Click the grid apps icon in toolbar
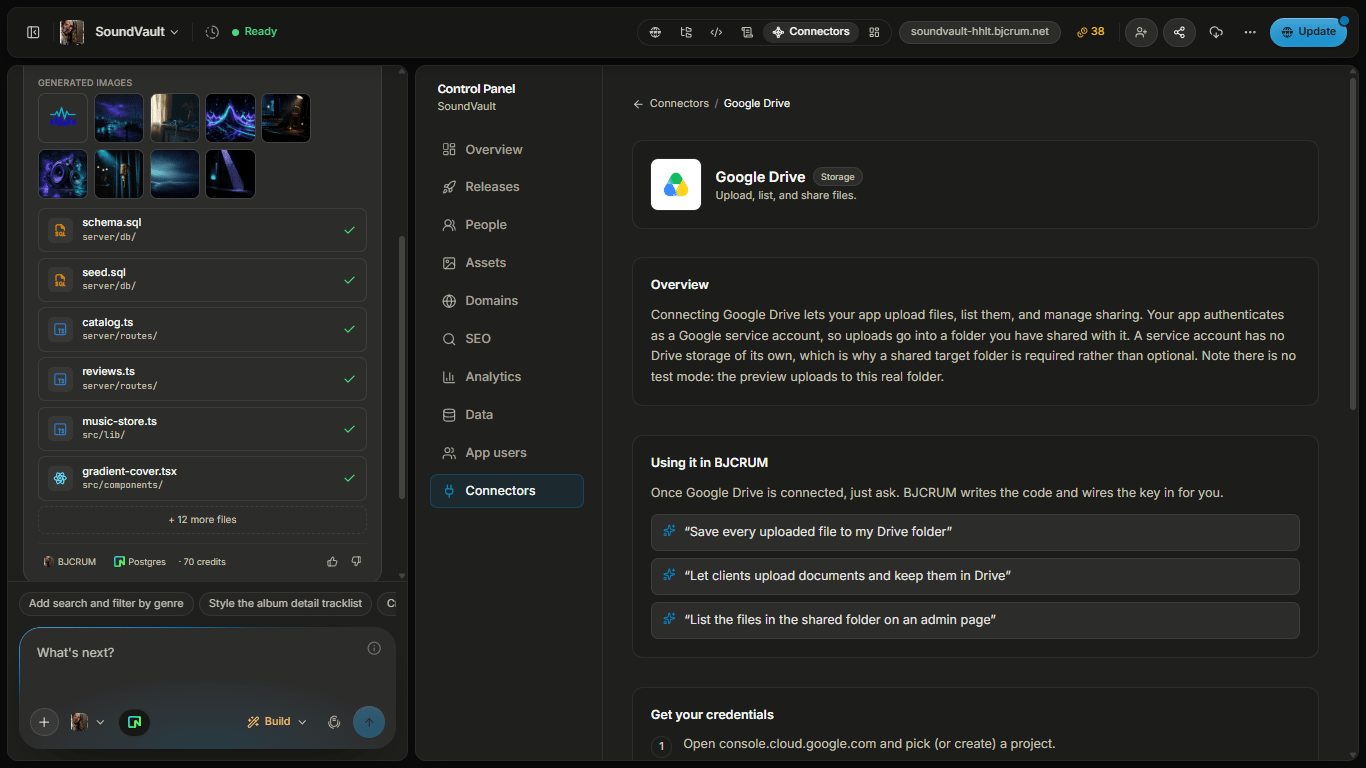Image resolution: width=1366 pixels, height=768 pixels. 874,32
